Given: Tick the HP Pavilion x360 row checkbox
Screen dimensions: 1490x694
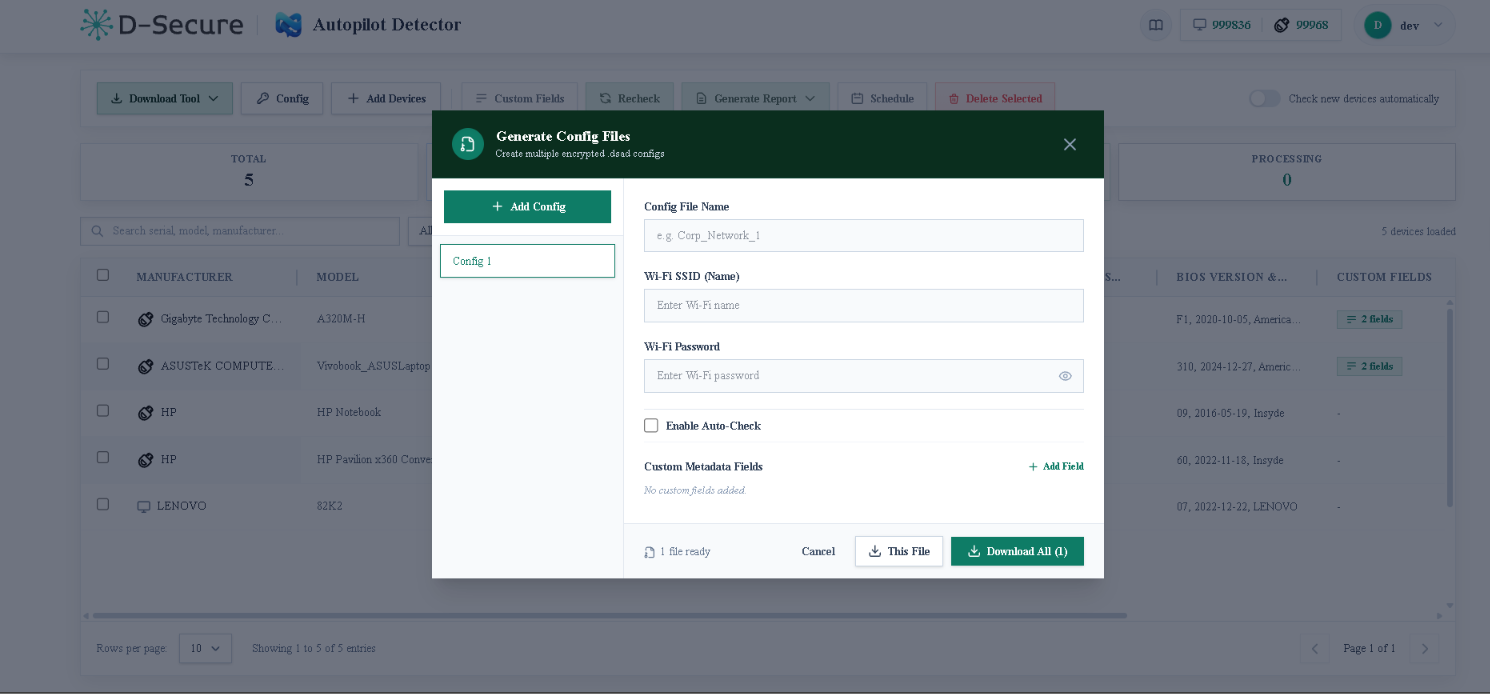Looking at the screenshot, I should [x=103, y=457].
